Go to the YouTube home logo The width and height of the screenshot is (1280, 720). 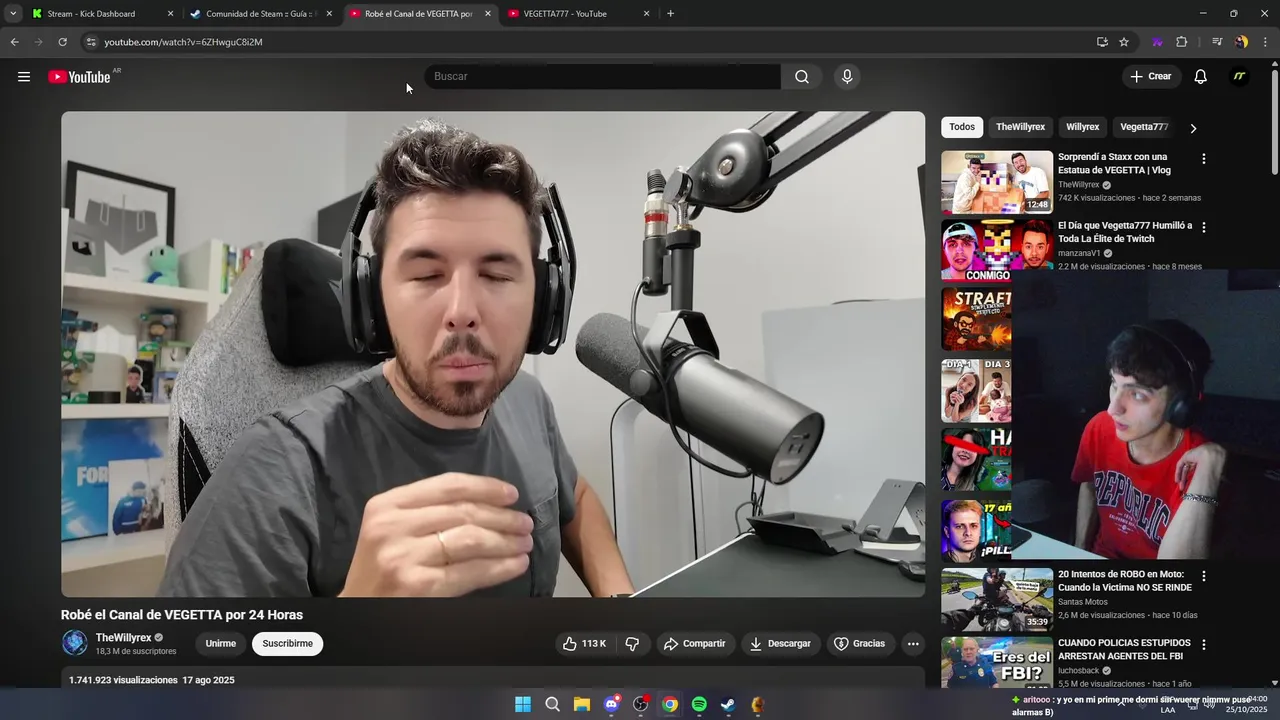tap(80, 77)
